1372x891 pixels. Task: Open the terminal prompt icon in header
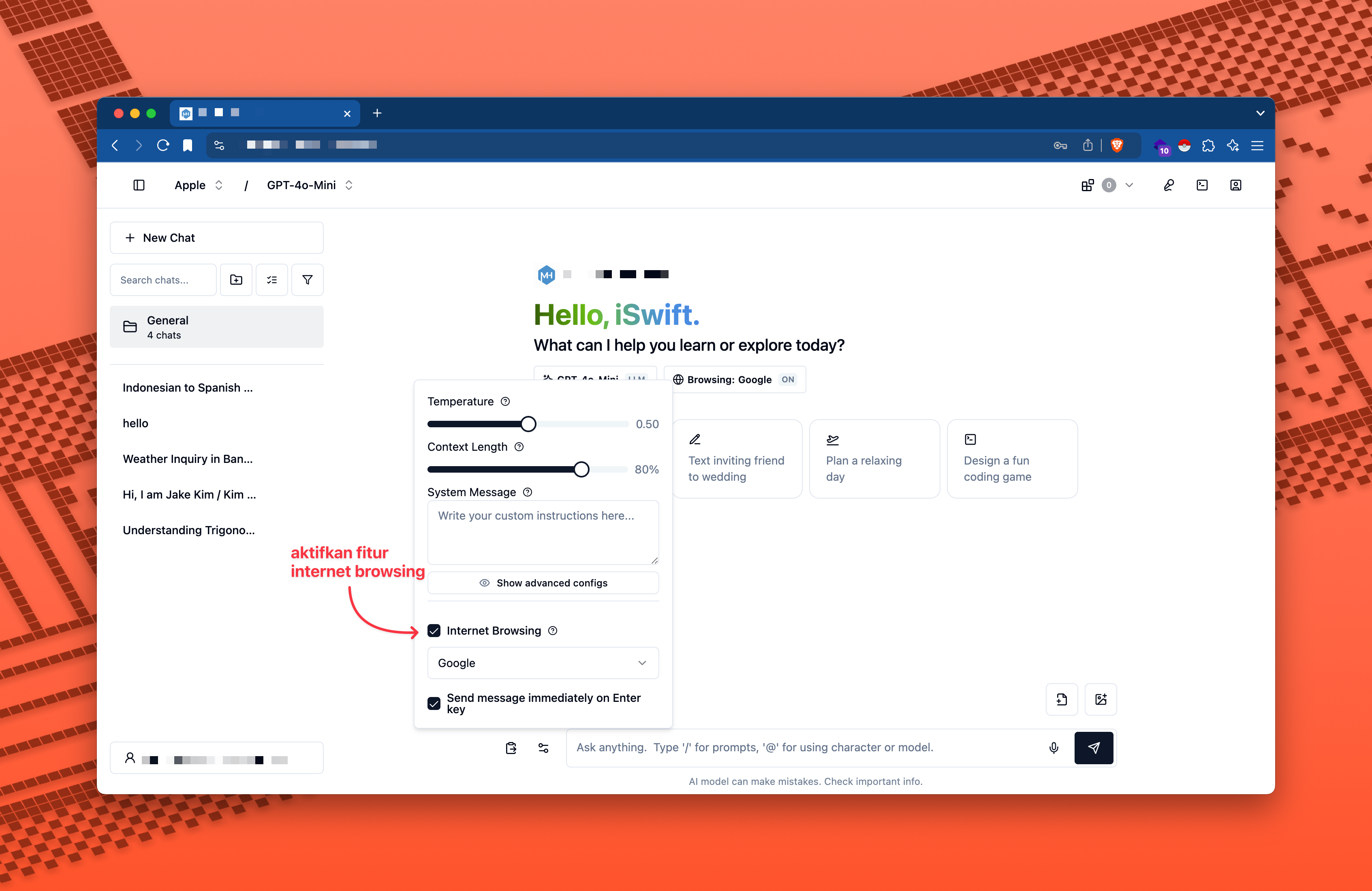(1202, 185)
